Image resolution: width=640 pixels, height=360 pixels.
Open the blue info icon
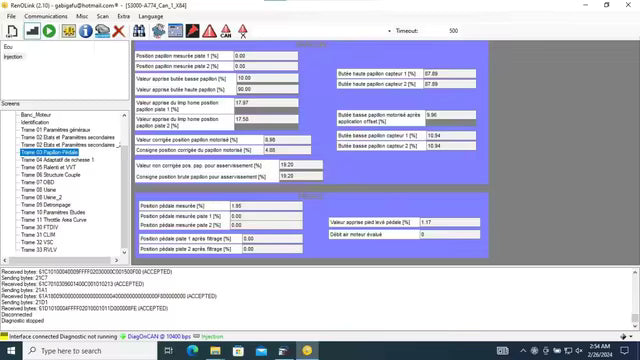(86, 31)
